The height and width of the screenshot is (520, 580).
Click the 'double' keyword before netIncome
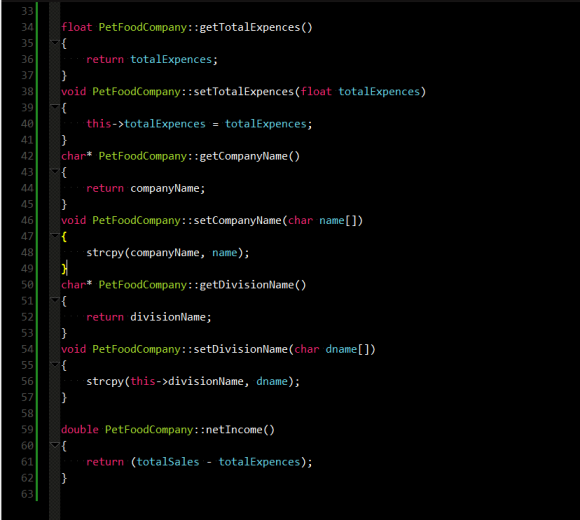80,429
